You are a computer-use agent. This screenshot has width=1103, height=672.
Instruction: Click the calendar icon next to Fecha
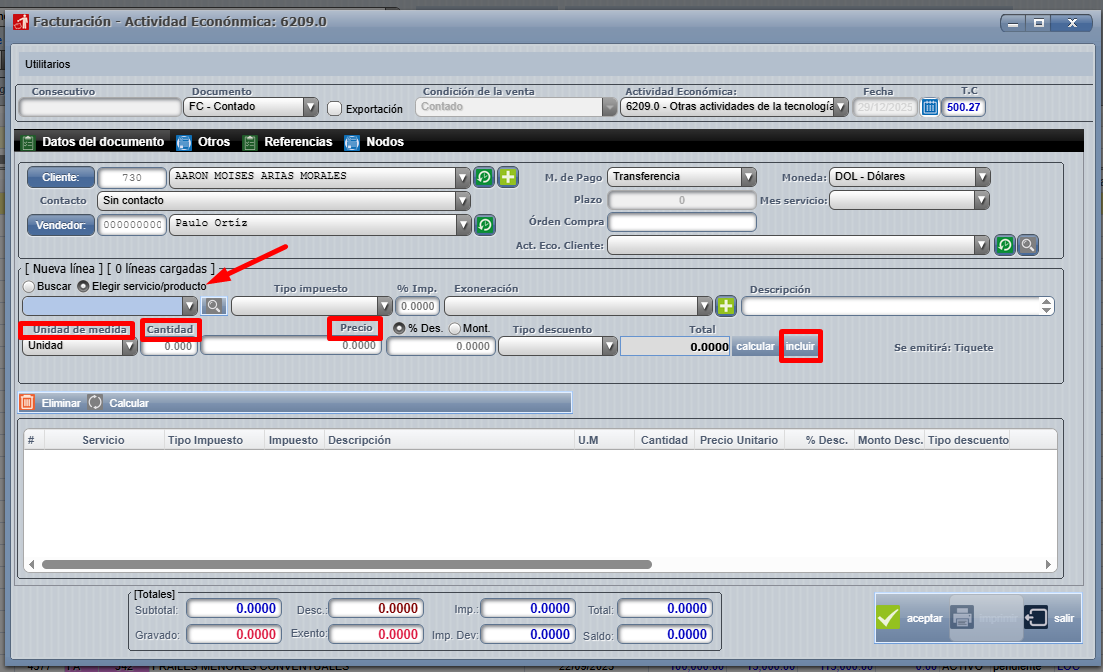(930, 107)
